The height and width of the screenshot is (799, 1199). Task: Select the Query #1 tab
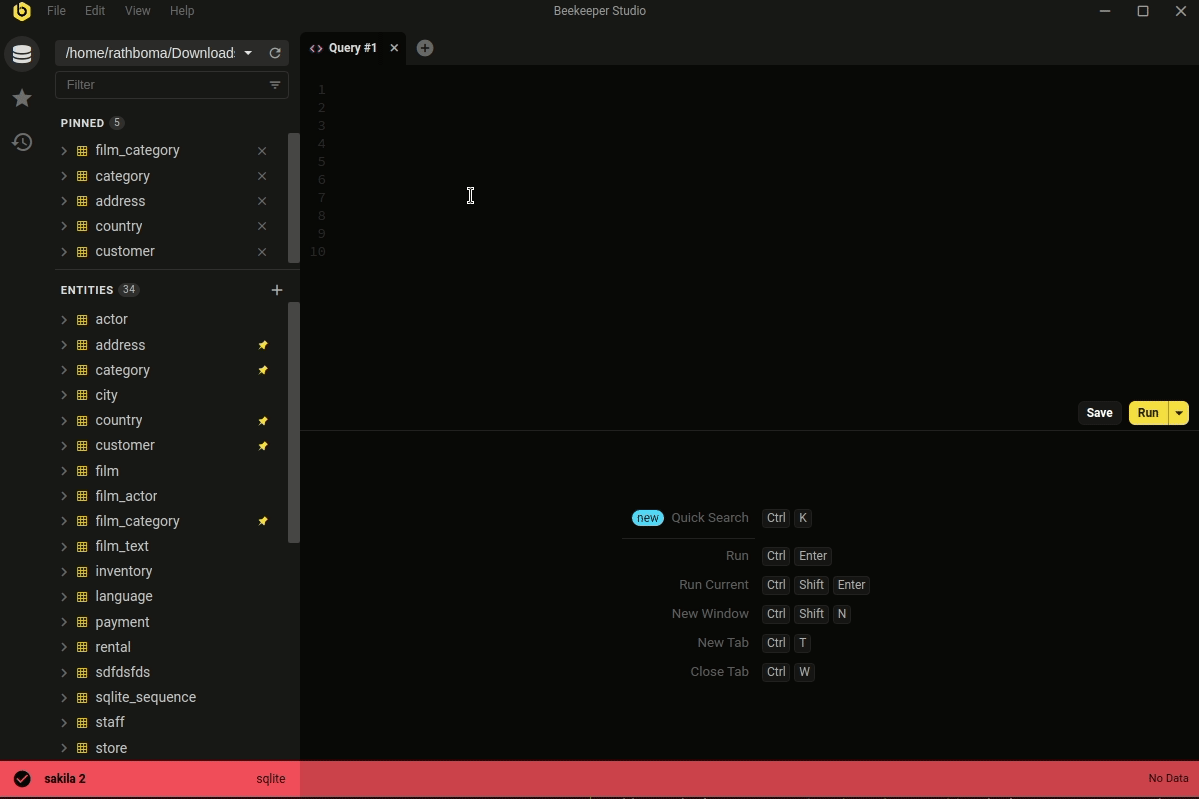point(353,48)
